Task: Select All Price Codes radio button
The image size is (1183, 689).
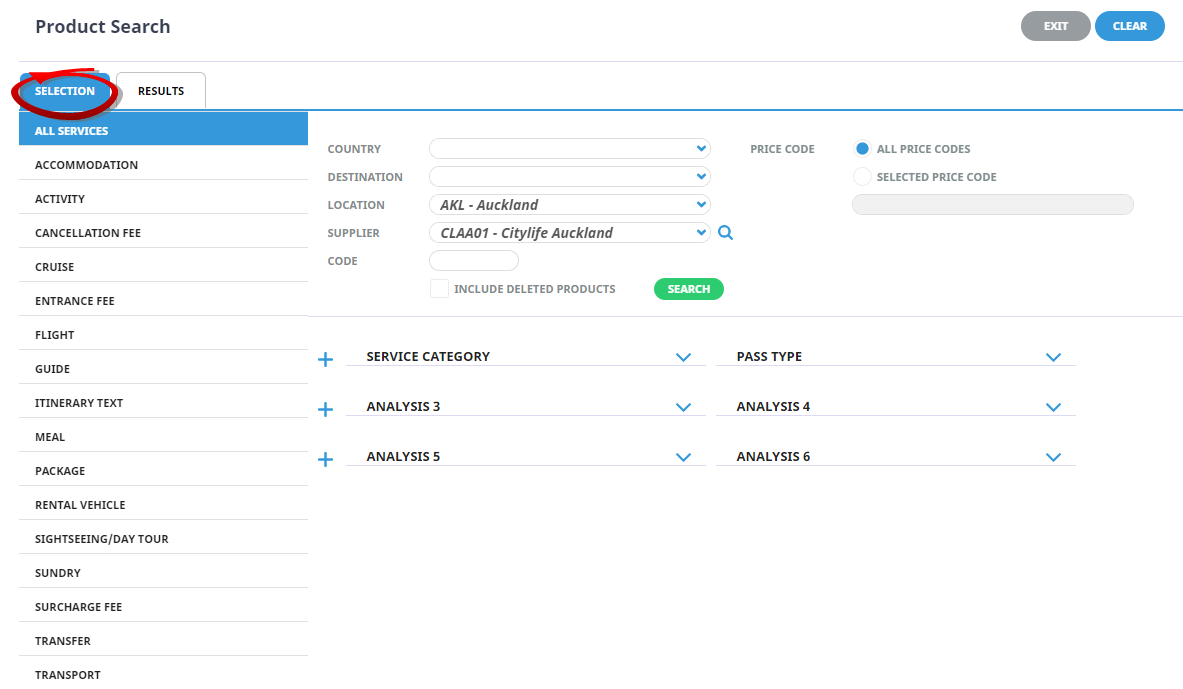Action: tap(862, 149)
